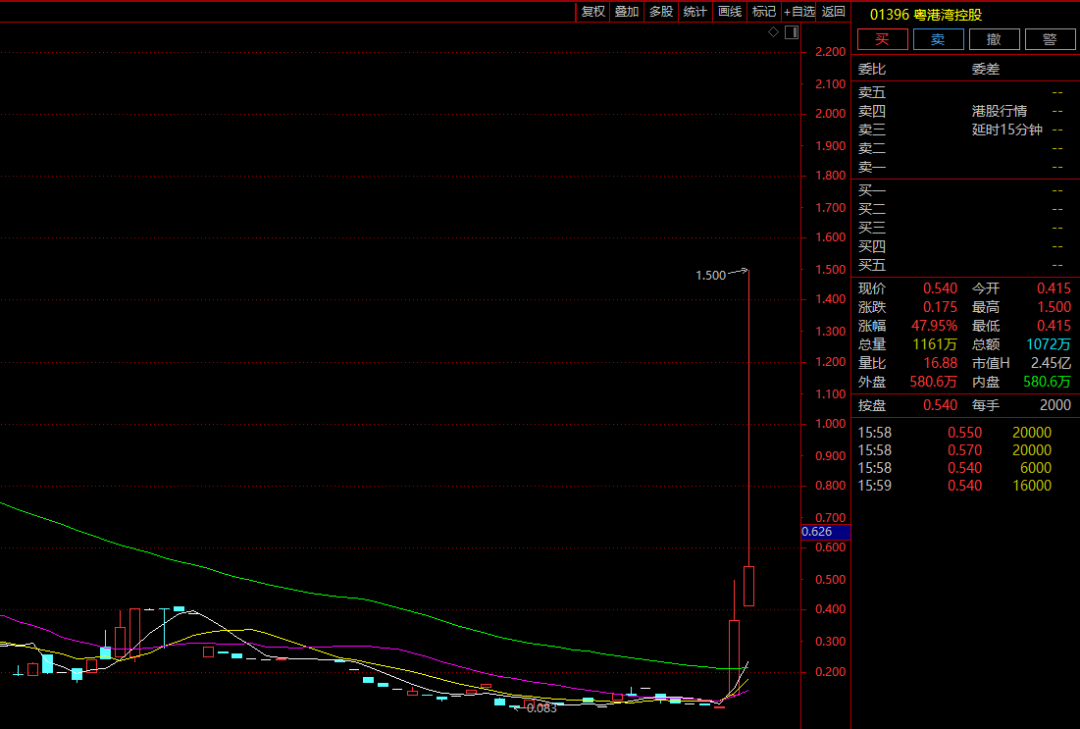Click the 统计 statistics toolbar item
The image size is (1080, 729).
coord(695,12)
